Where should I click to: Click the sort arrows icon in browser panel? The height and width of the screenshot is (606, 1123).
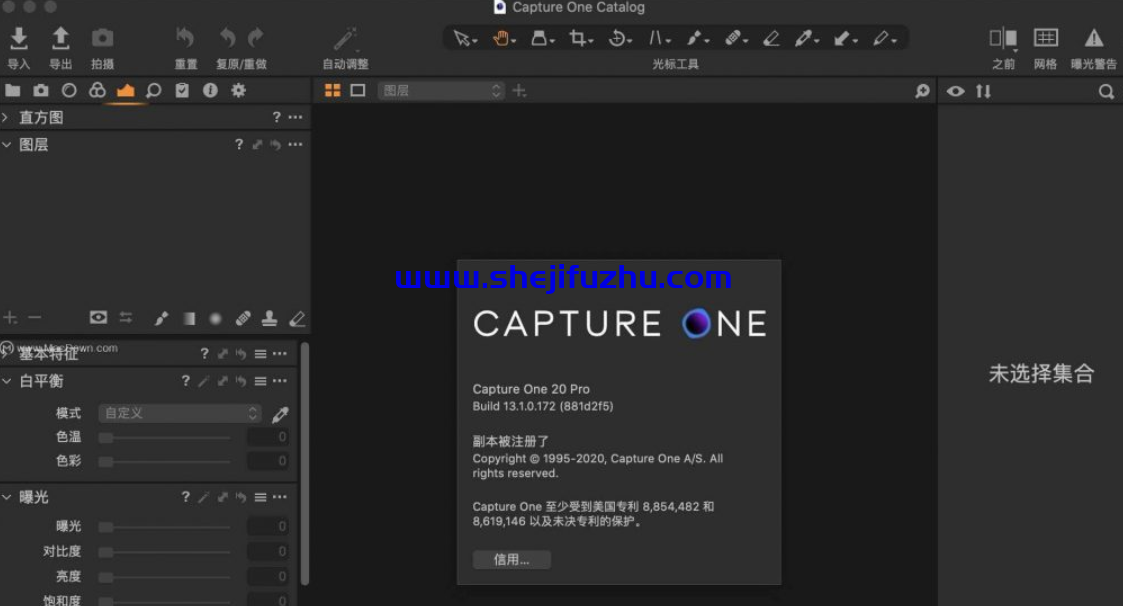[x=983, y=92]
